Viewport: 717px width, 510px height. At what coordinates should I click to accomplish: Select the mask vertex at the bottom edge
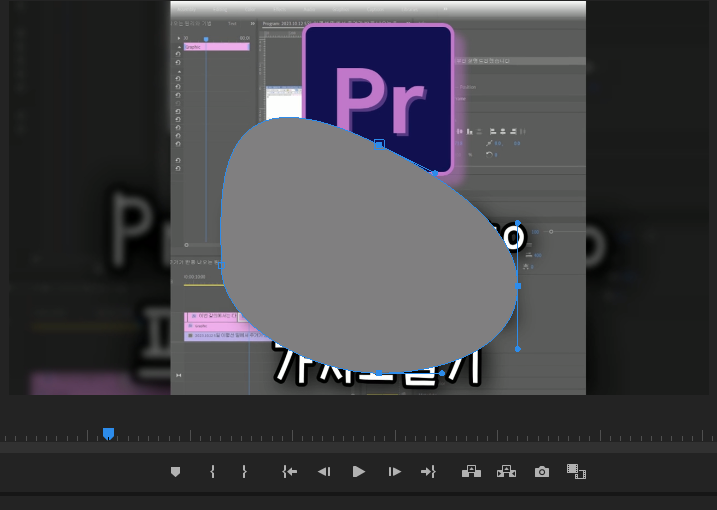[379, 373]
